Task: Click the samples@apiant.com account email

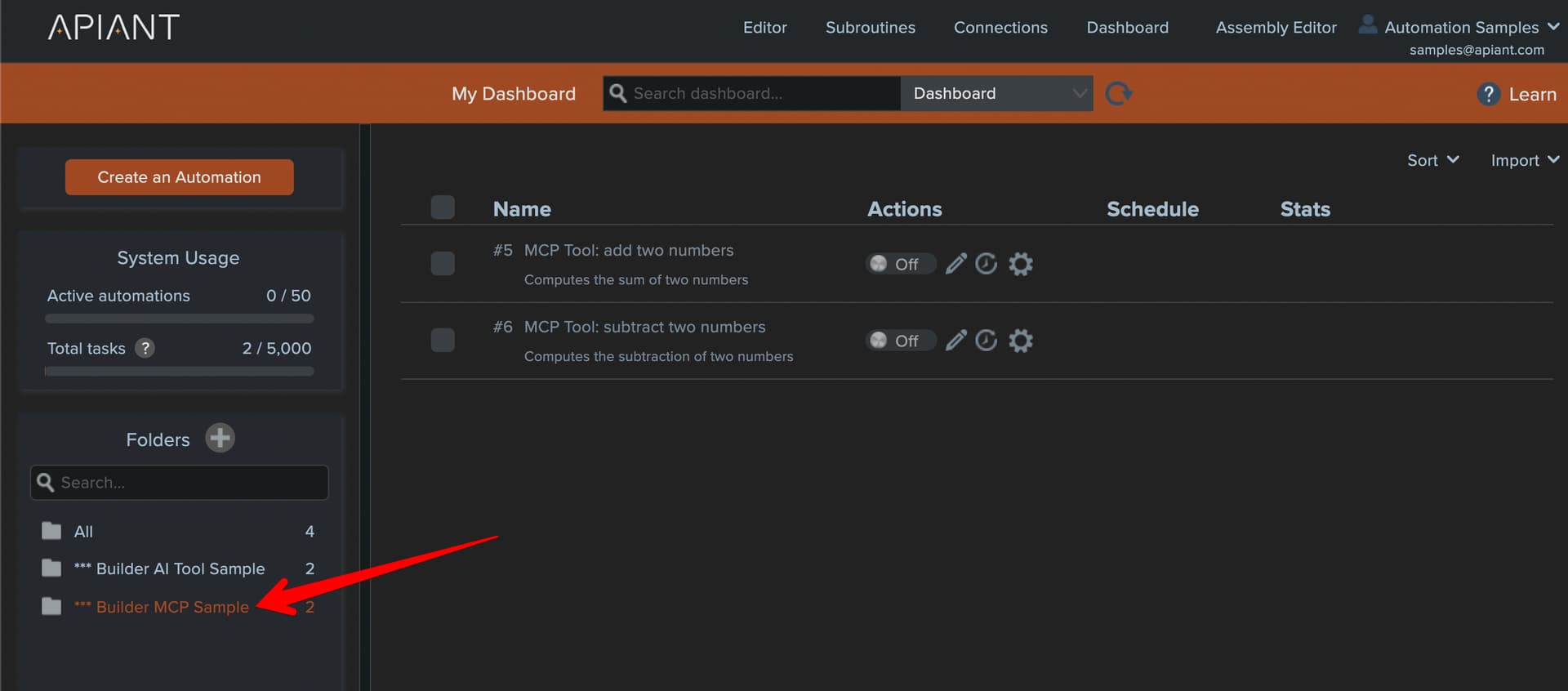Action: click(x=1477, y=50)
